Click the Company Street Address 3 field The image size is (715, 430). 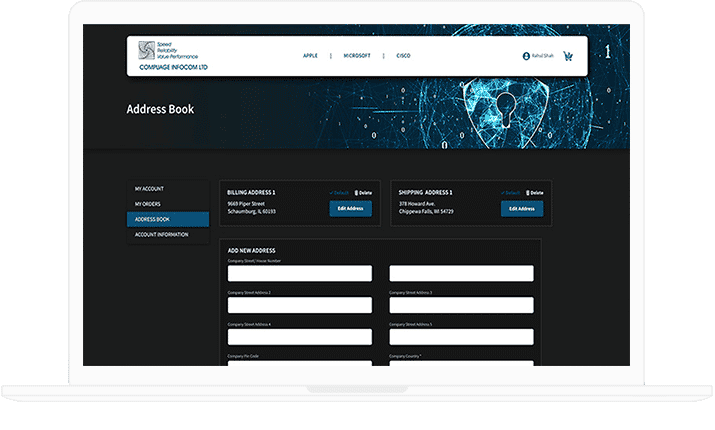point(461,305)
